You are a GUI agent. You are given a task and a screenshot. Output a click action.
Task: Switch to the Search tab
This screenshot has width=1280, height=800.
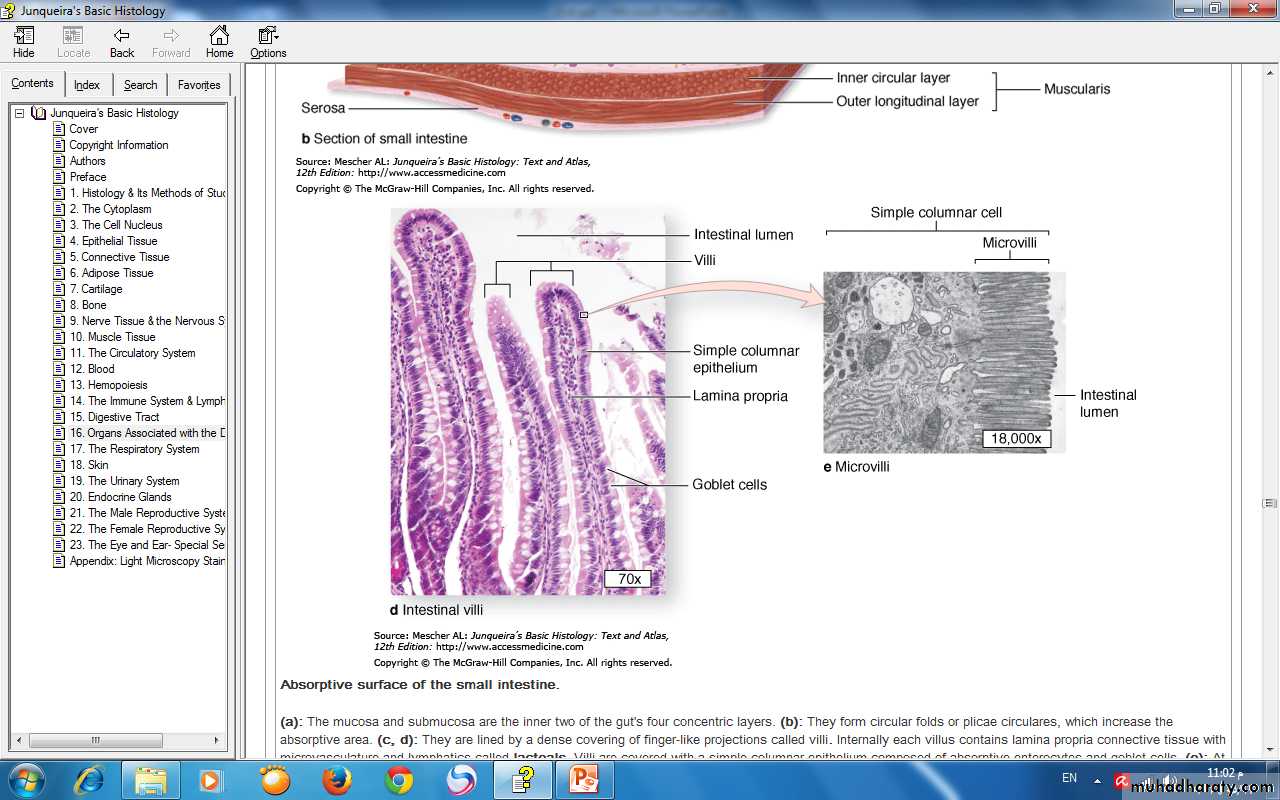coord(140,85)
